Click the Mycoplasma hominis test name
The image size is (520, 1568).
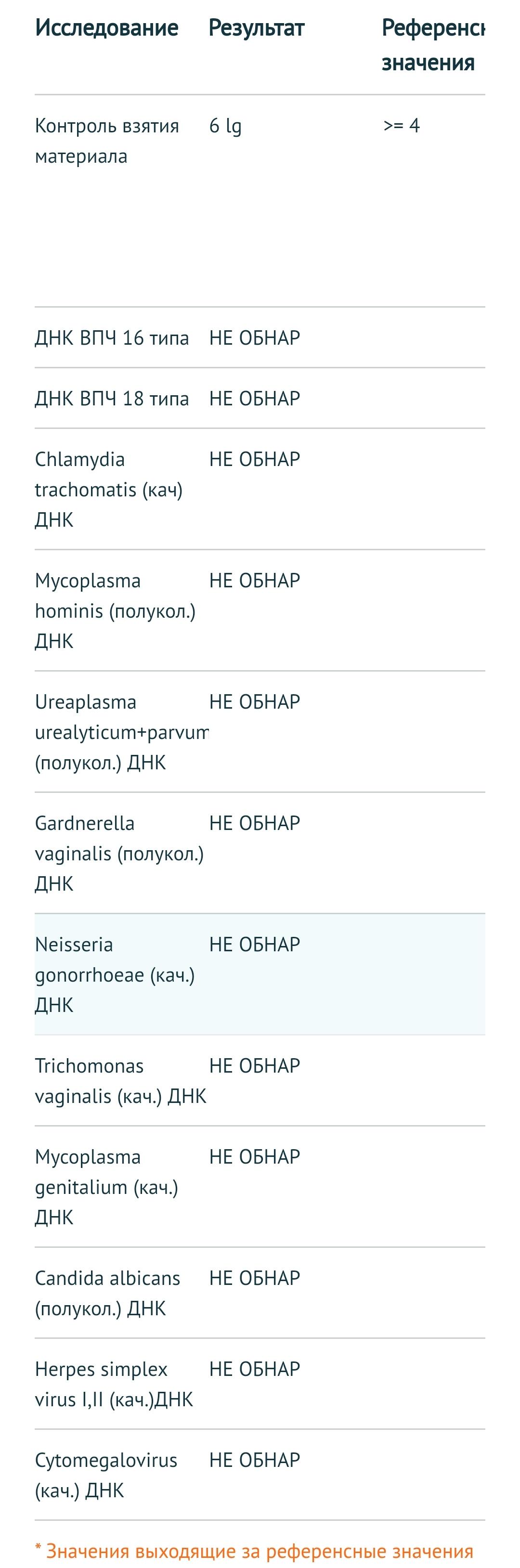pyautogui.click(x=115, y=610)
